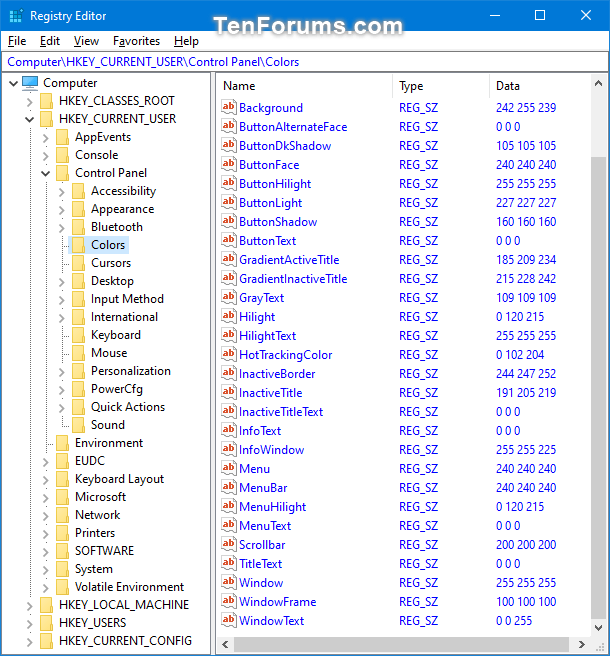Select the GradientActiveTitle value name
The image size is (610, 656).
(289, 260)
